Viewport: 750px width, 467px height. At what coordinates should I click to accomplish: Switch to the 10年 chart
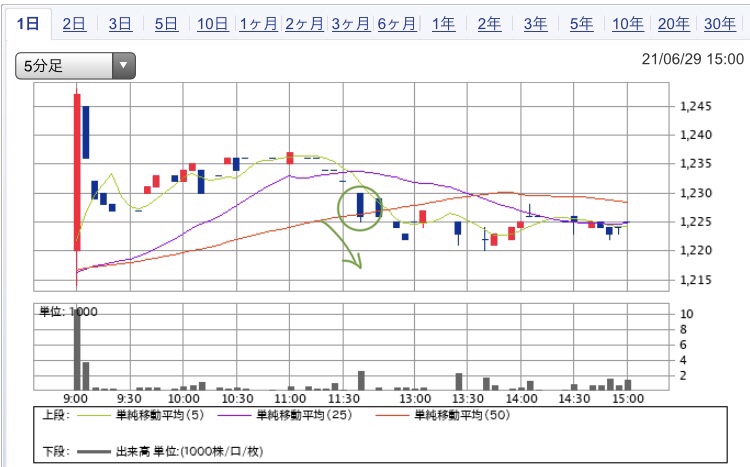tap(628, 23)
